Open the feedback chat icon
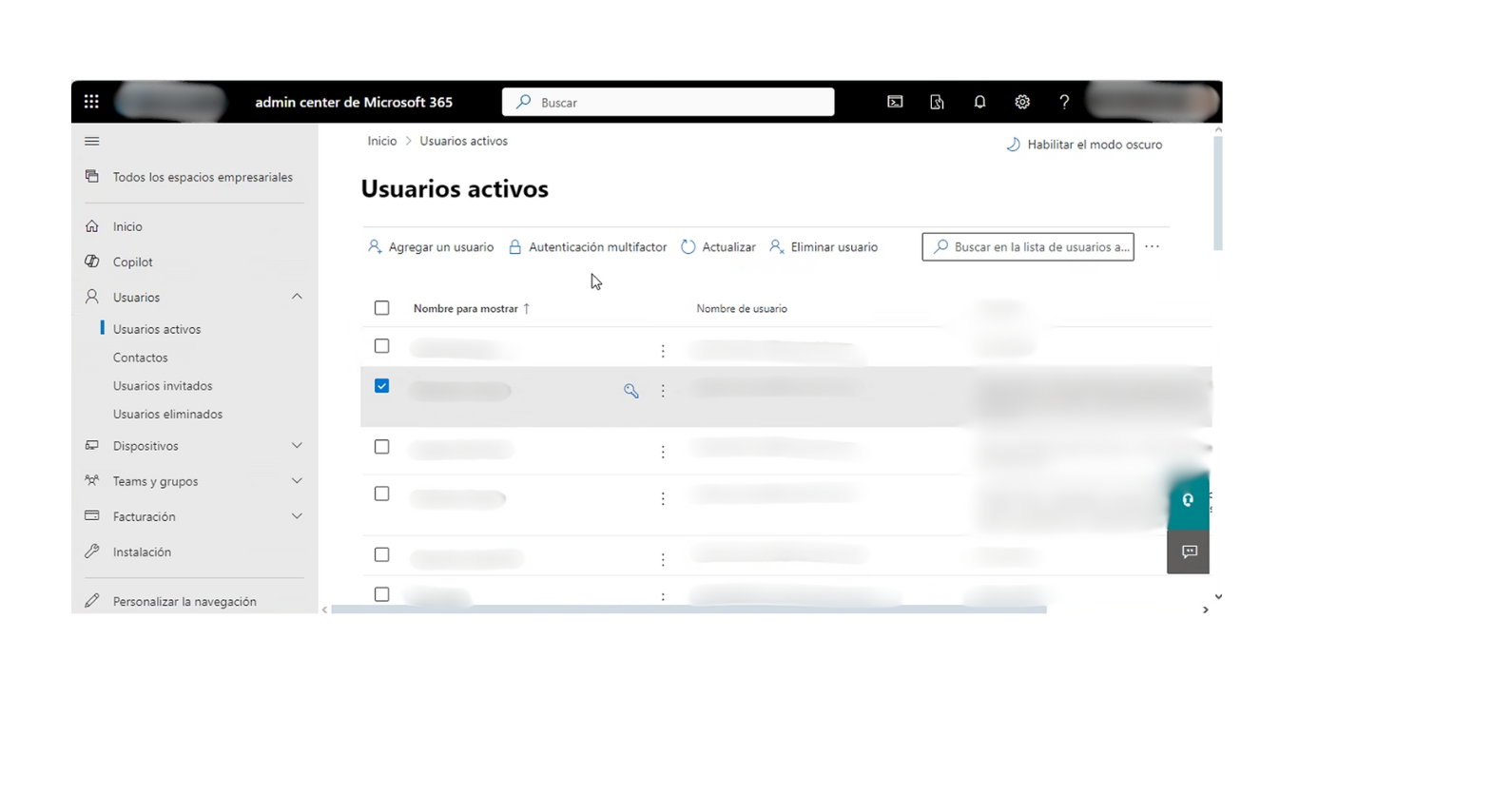The height and width of the screenshot is (794, 1512). coord(1189,552)
